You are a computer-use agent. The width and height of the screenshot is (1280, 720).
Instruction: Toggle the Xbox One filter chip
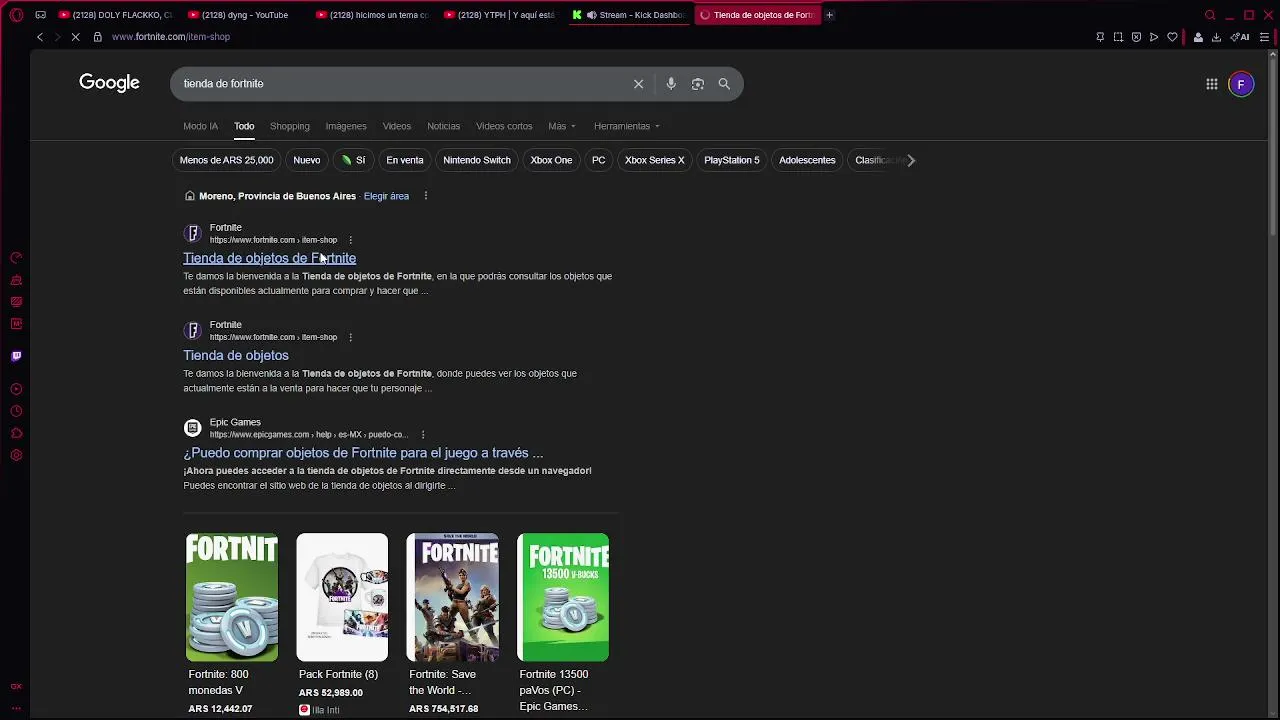pos(551,160)
